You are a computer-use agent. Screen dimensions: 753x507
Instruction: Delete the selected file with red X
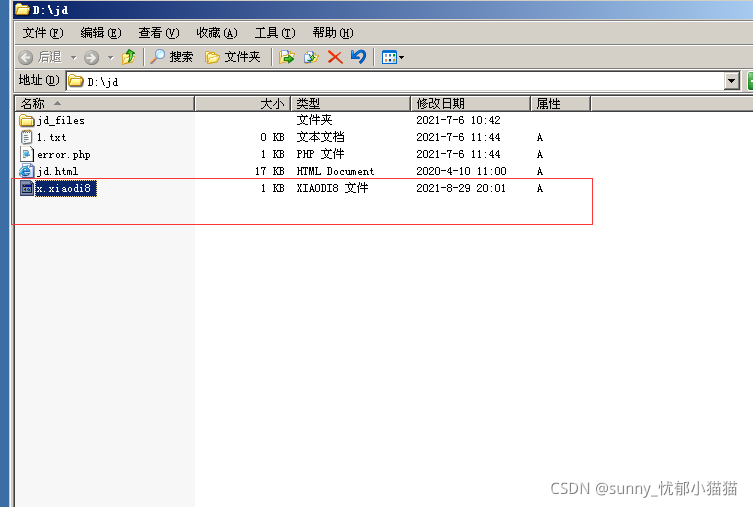[335, 57]
